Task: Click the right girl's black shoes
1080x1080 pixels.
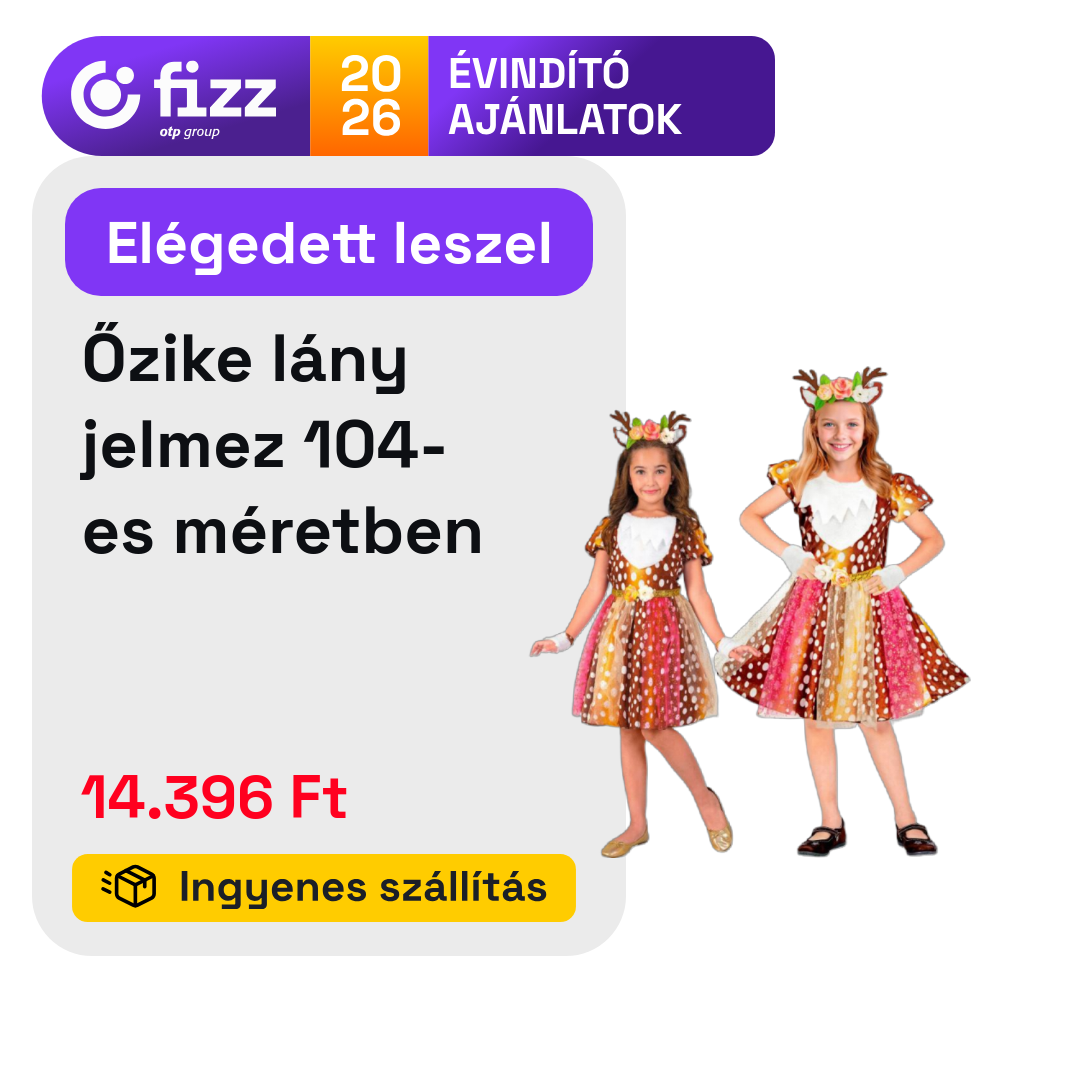Action: (x=866, y=838)
